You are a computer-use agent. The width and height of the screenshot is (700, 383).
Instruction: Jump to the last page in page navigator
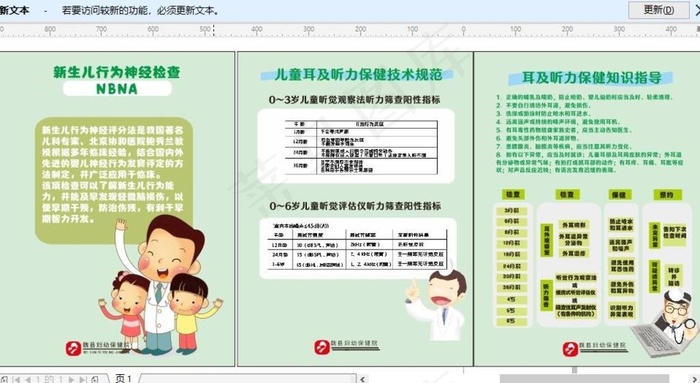point(83,379)
